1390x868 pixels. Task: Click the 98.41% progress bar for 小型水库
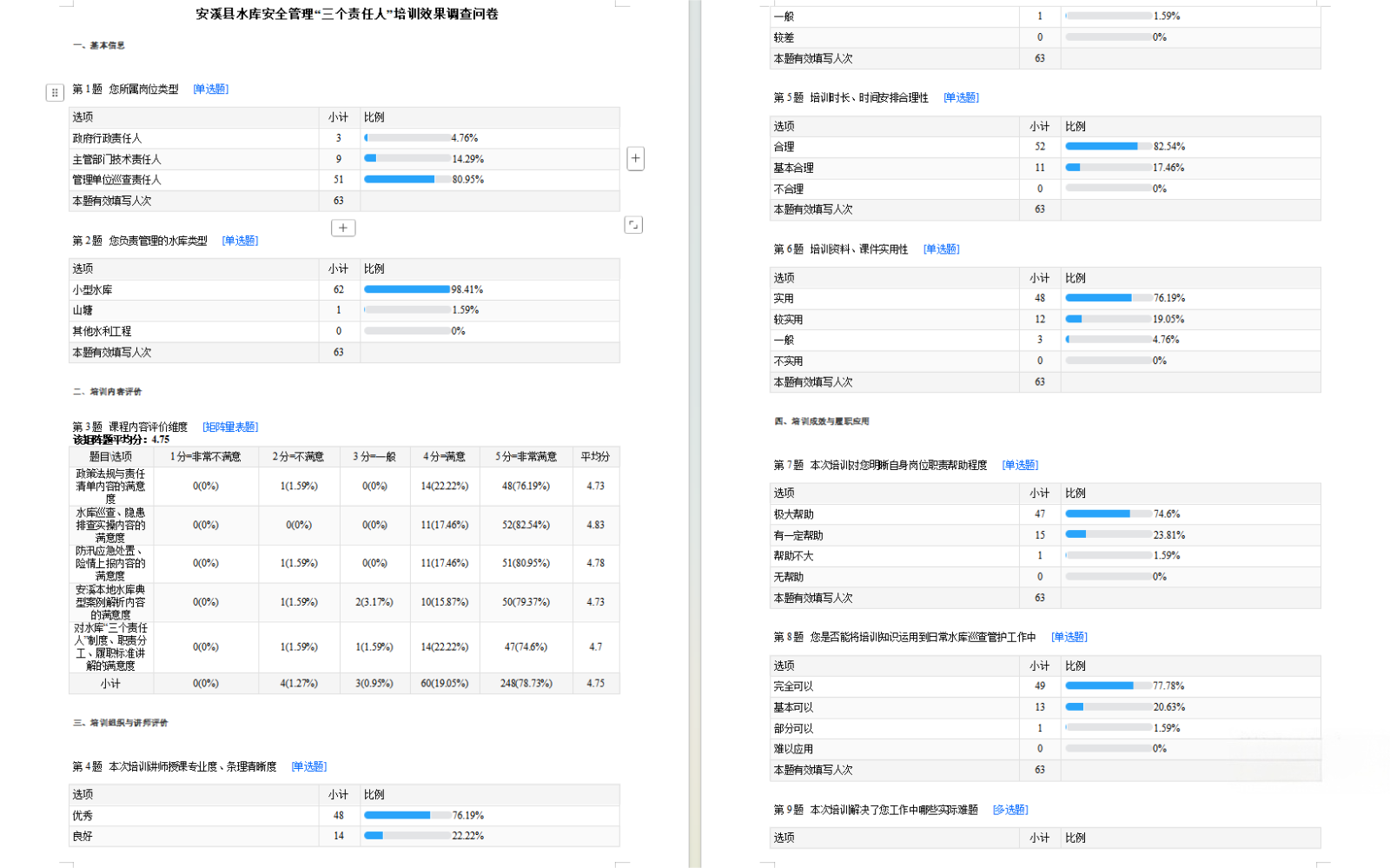(x=407, y=289)
